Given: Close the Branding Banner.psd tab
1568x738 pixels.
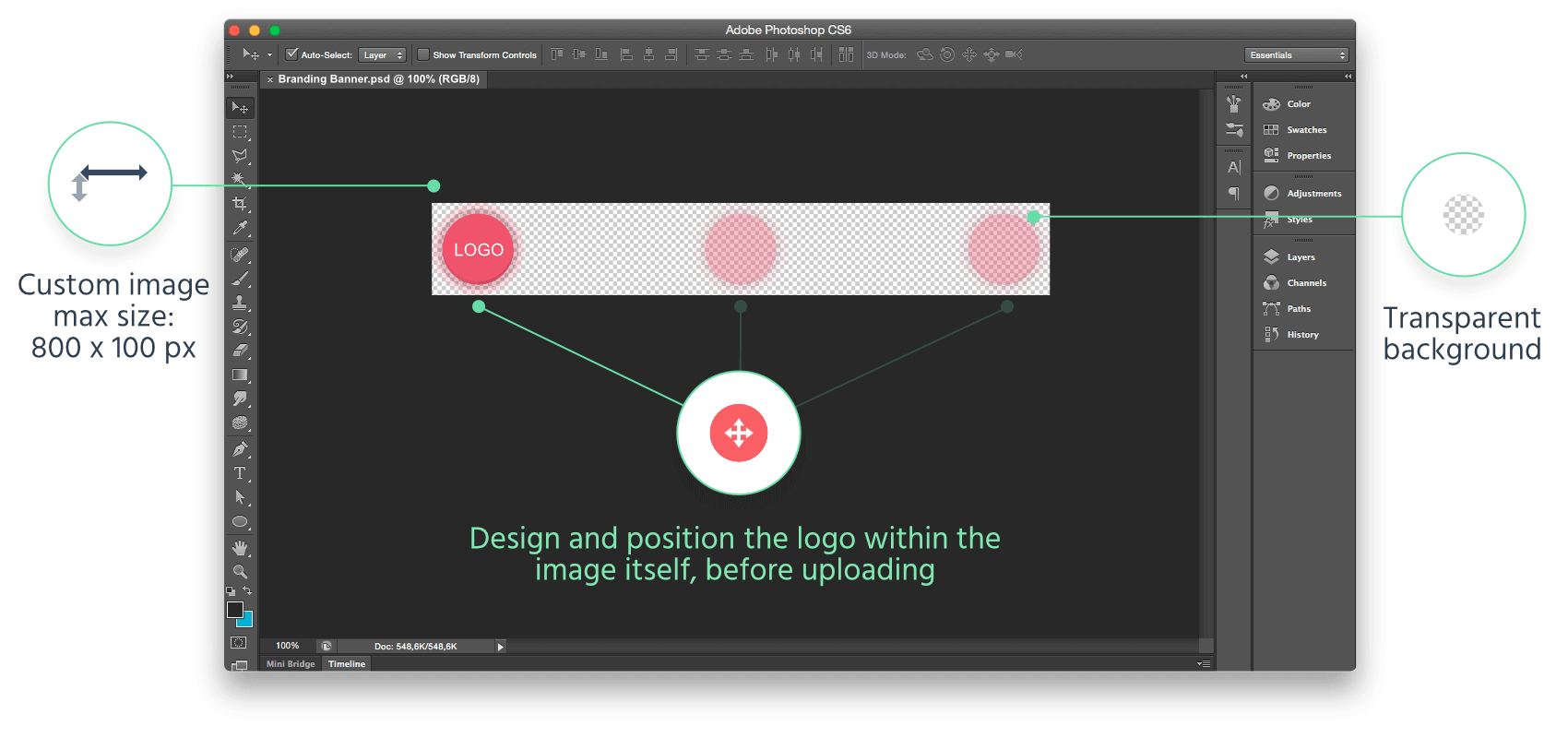Looking at the screenshot, I should click(x=270, y=80).
